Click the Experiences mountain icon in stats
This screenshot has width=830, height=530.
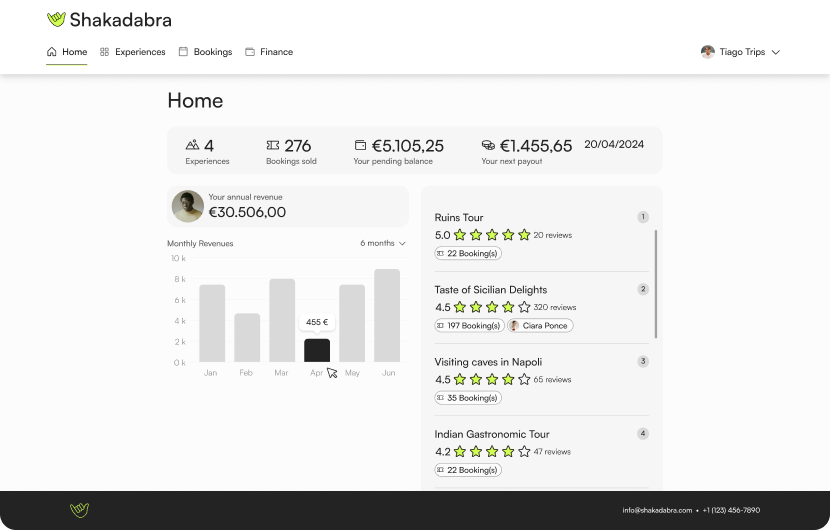click(x=193, y=146)
